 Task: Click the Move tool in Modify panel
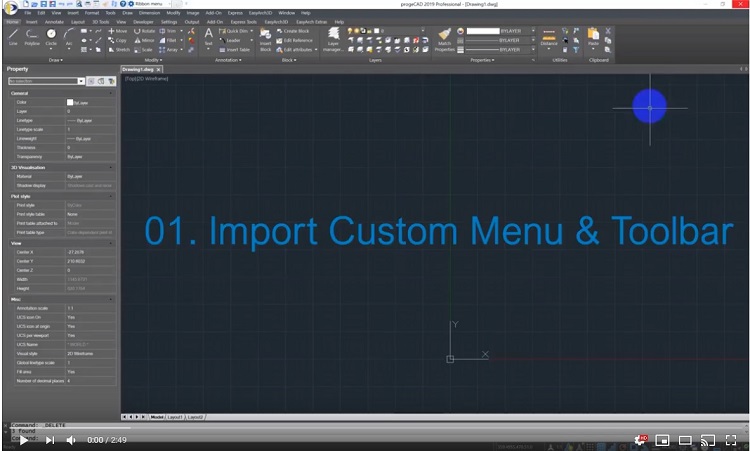(x=117, y=31)
